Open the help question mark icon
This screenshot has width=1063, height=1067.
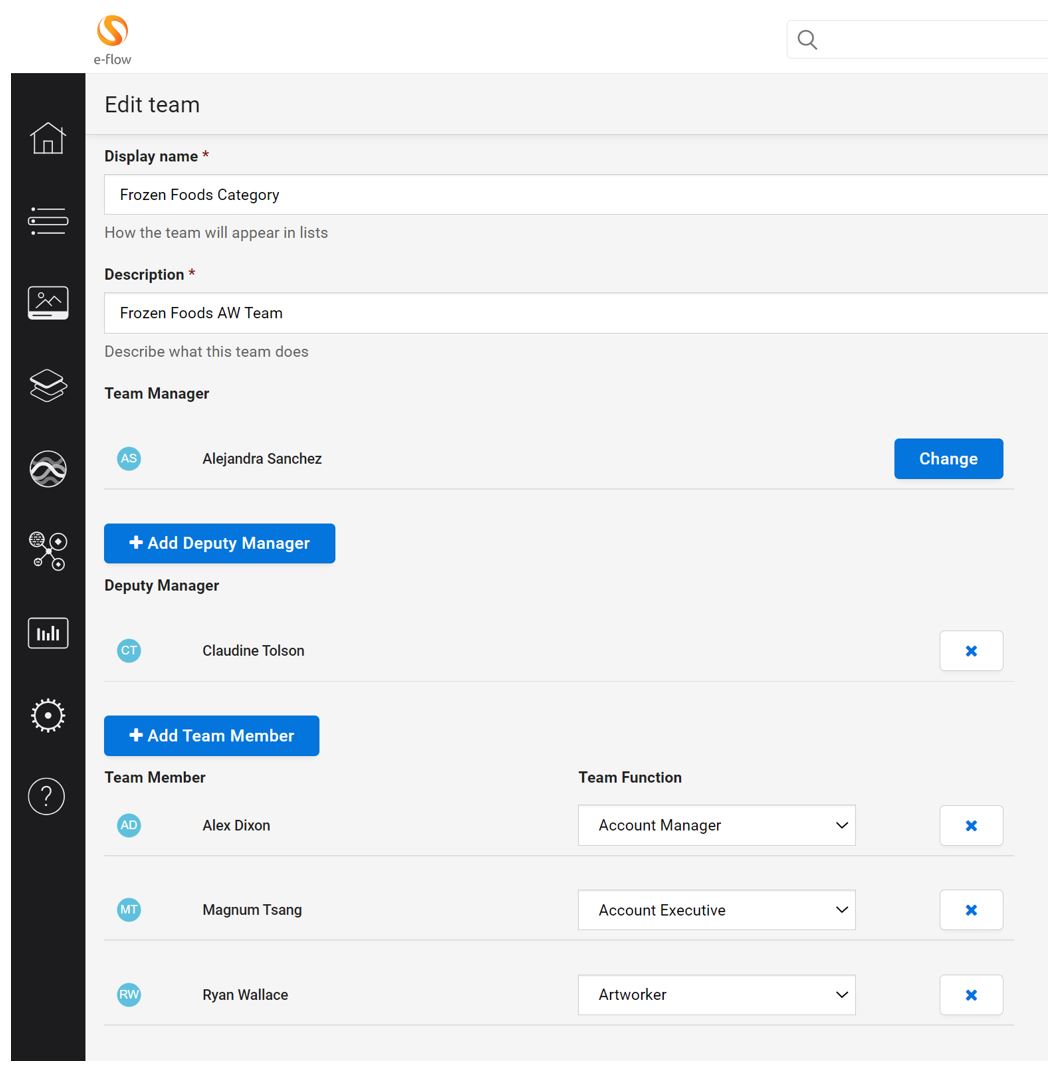[x=46, y=796]
